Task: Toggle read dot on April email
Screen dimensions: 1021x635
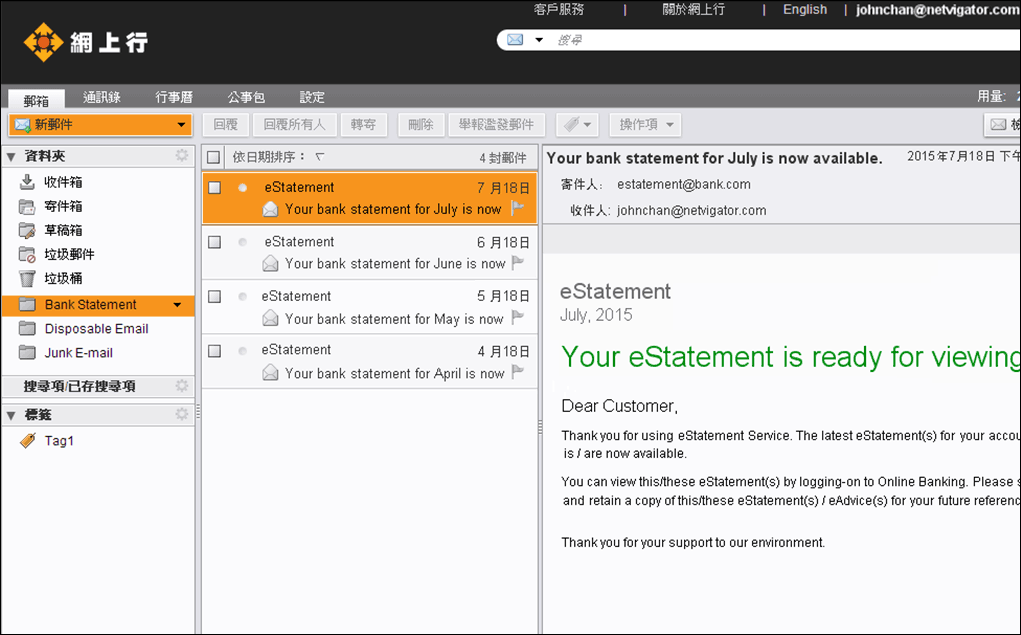Action: coord(242,351)
